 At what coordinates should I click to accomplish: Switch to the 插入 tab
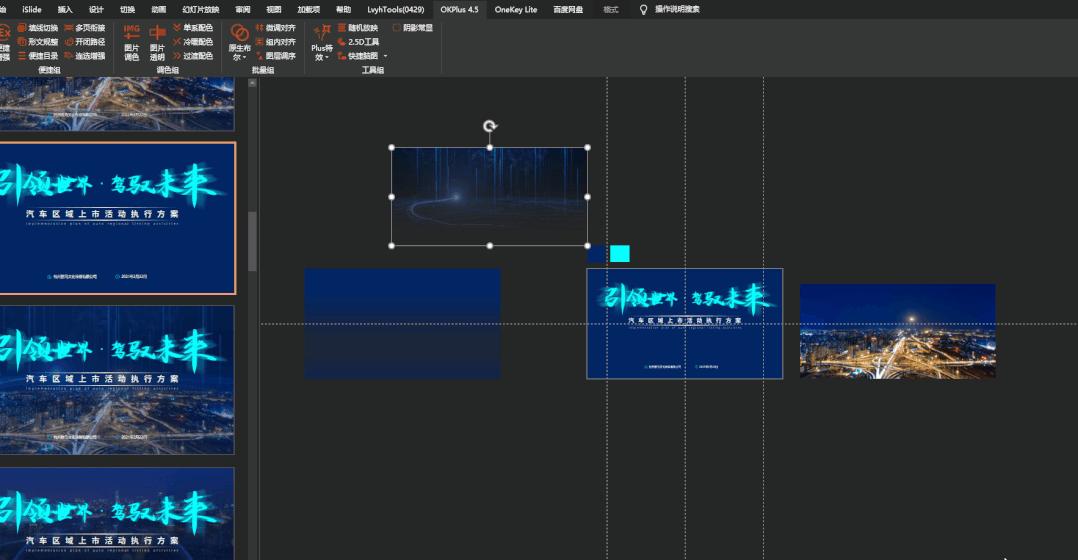(65, 10)
